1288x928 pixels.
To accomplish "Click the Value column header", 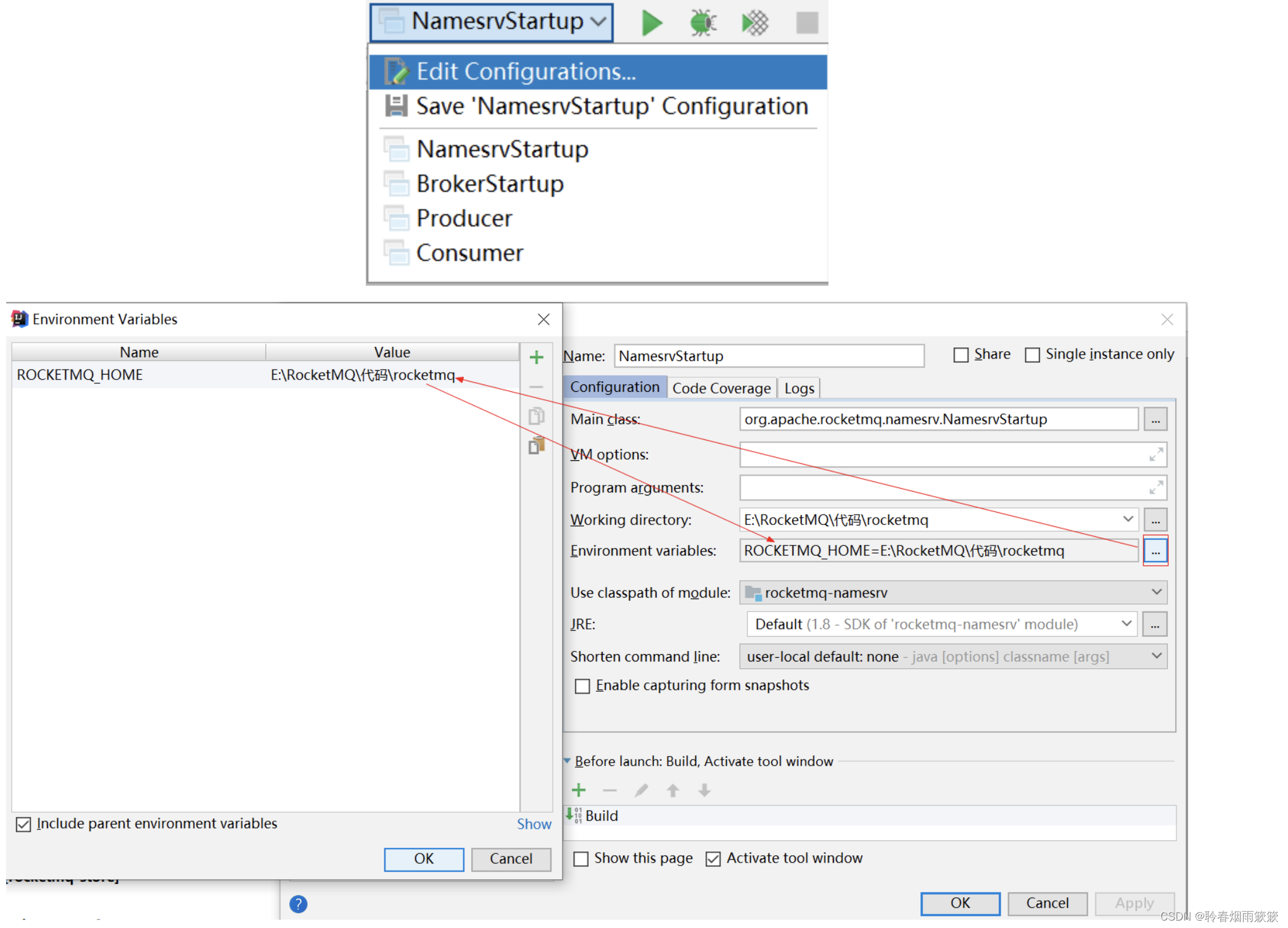I will 392,352.
